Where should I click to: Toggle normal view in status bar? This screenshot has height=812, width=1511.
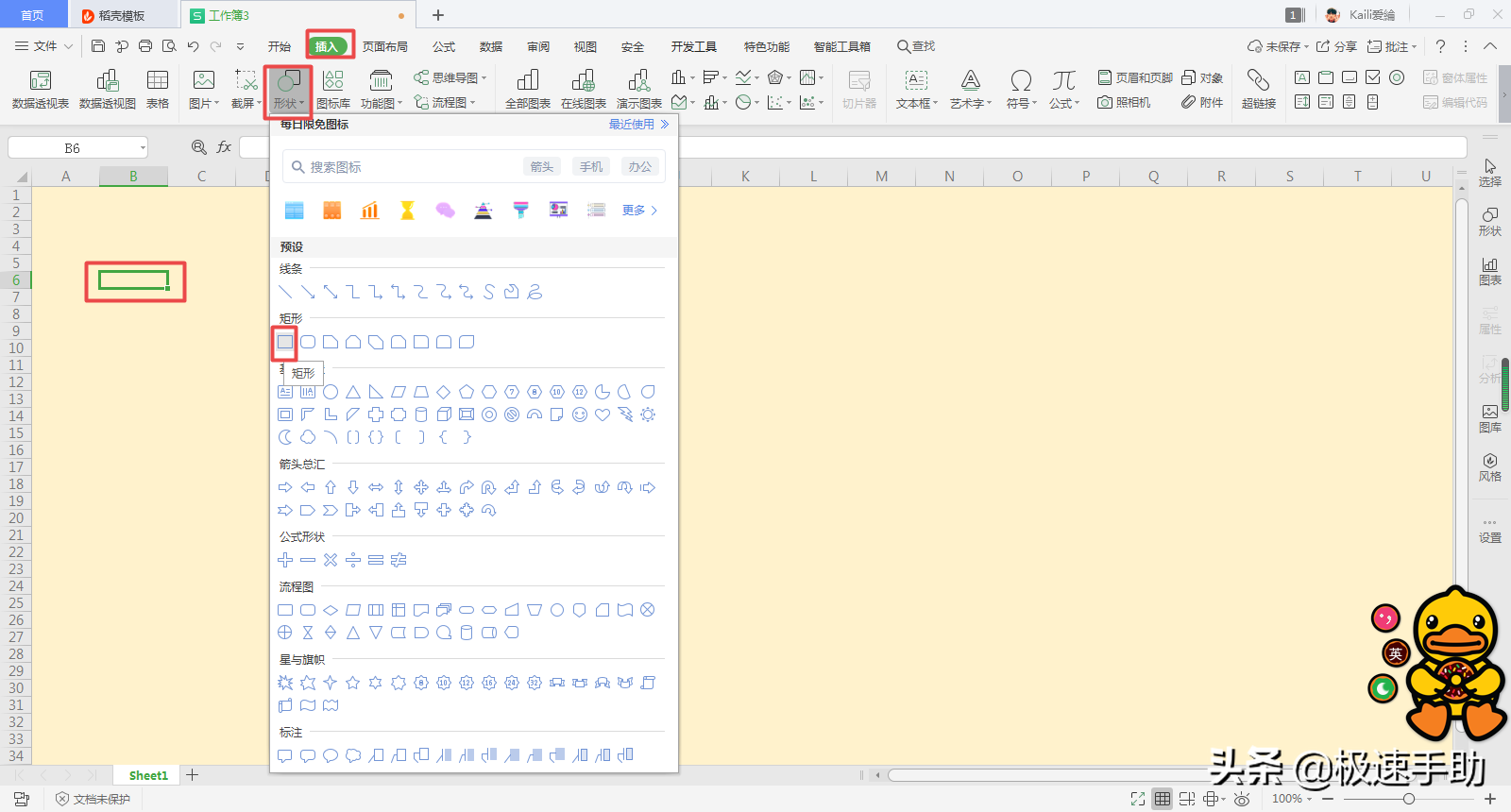click(x=1163, y=799)
